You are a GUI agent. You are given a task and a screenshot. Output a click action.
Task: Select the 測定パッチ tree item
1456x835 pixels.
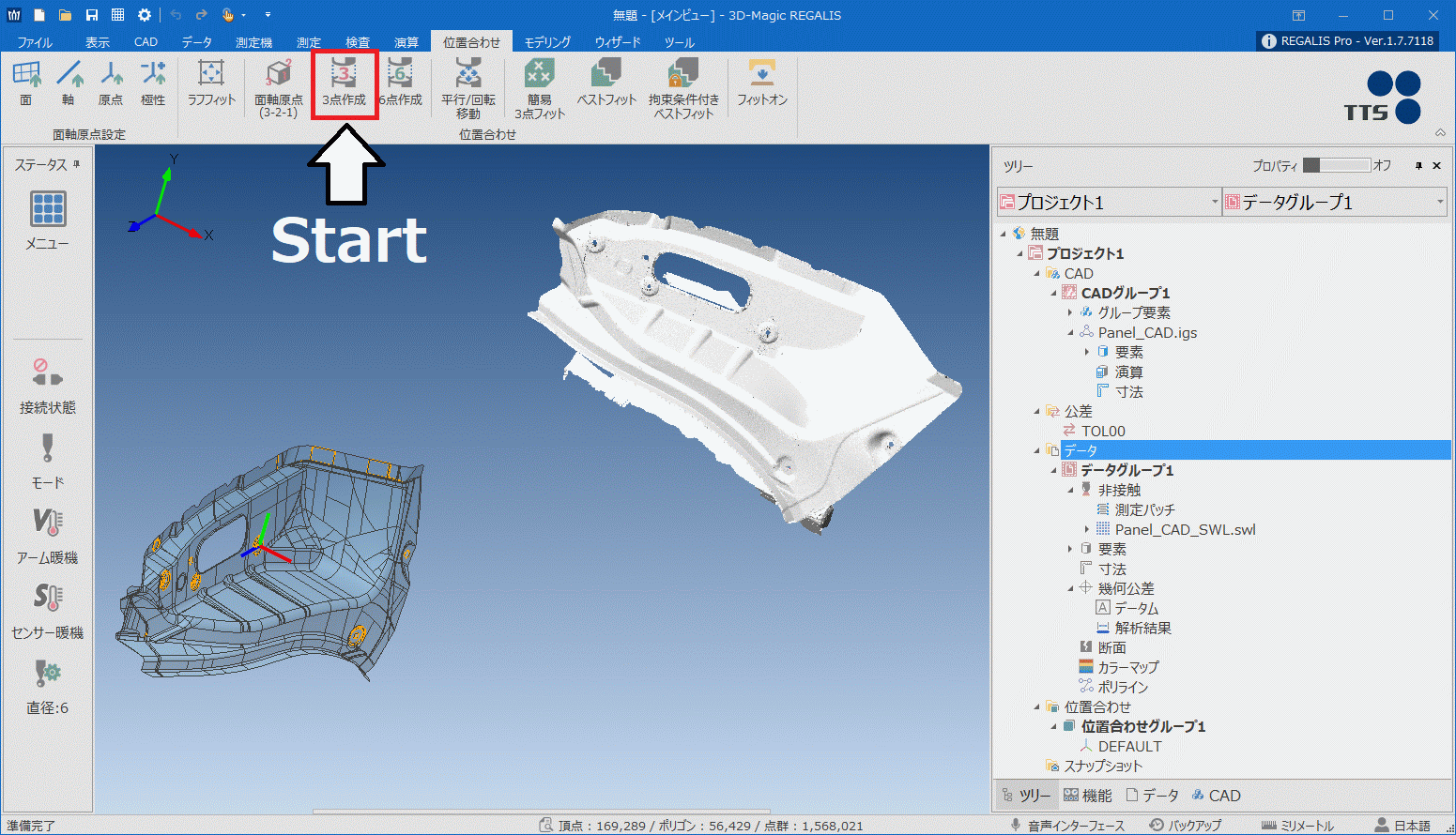(x=1144, y=509)
